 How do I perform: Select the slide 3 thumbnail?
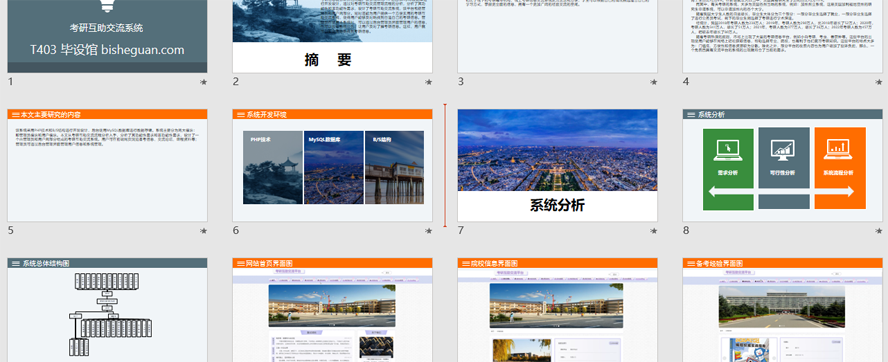557,36
